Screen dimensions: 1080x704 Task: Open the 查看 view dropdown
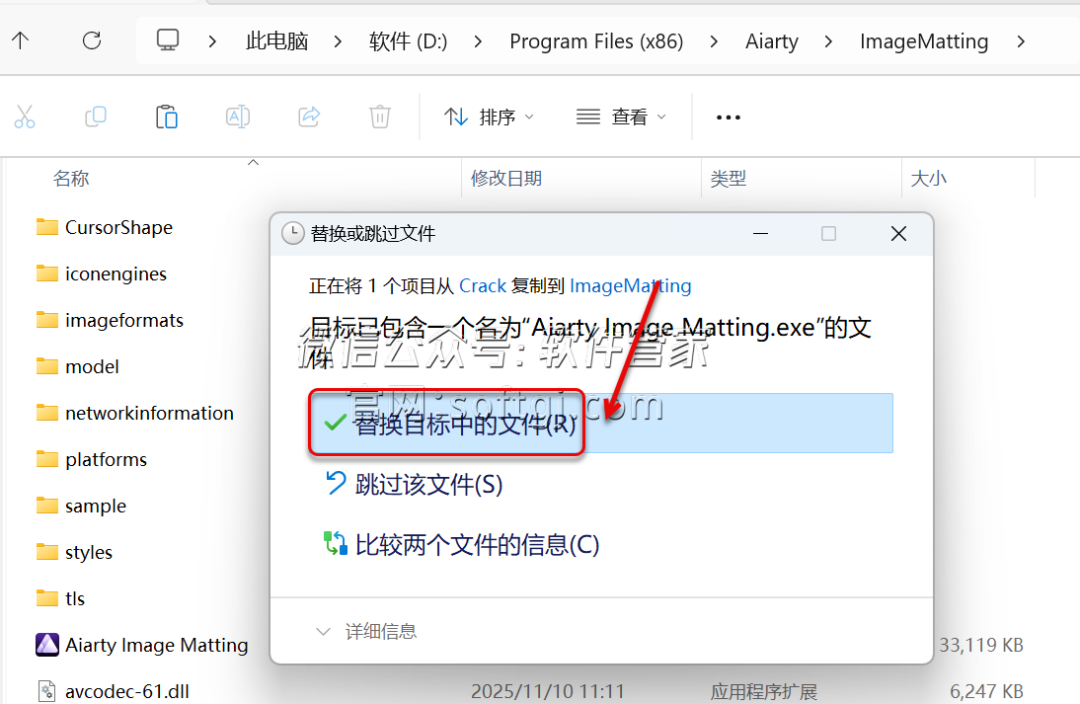[621, 117]
